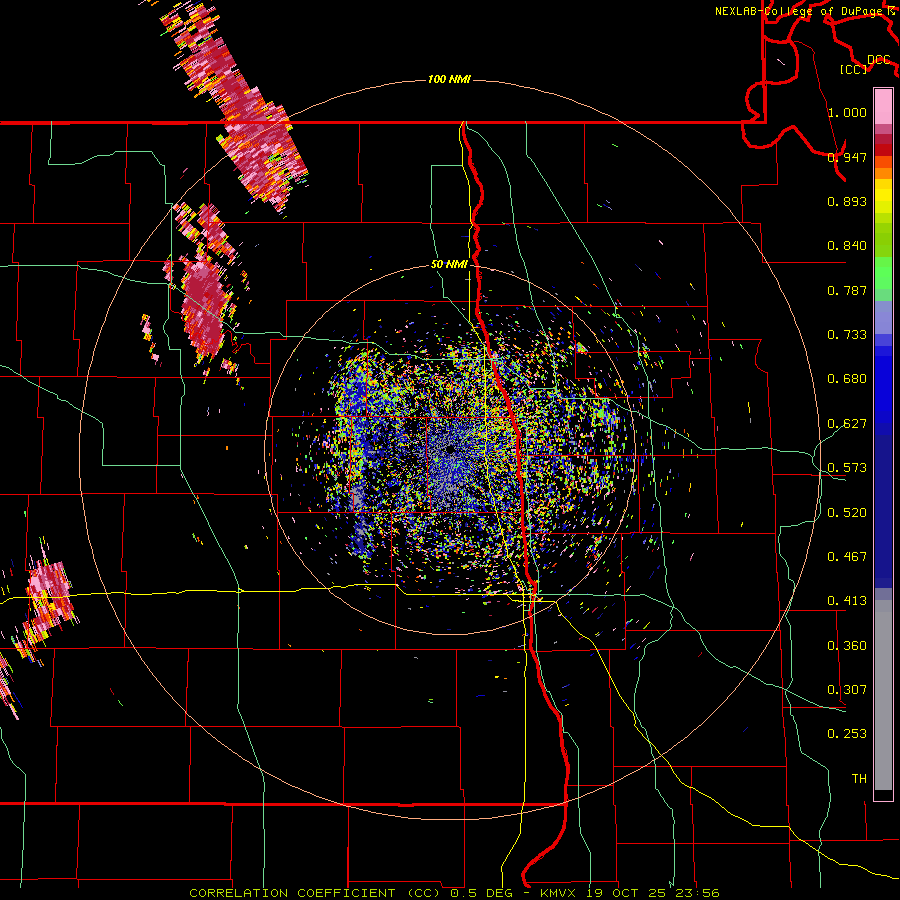This screenshot has height=900, width=900.
Task: Click the DCC [CC] legend title
Action: [866, 64]
